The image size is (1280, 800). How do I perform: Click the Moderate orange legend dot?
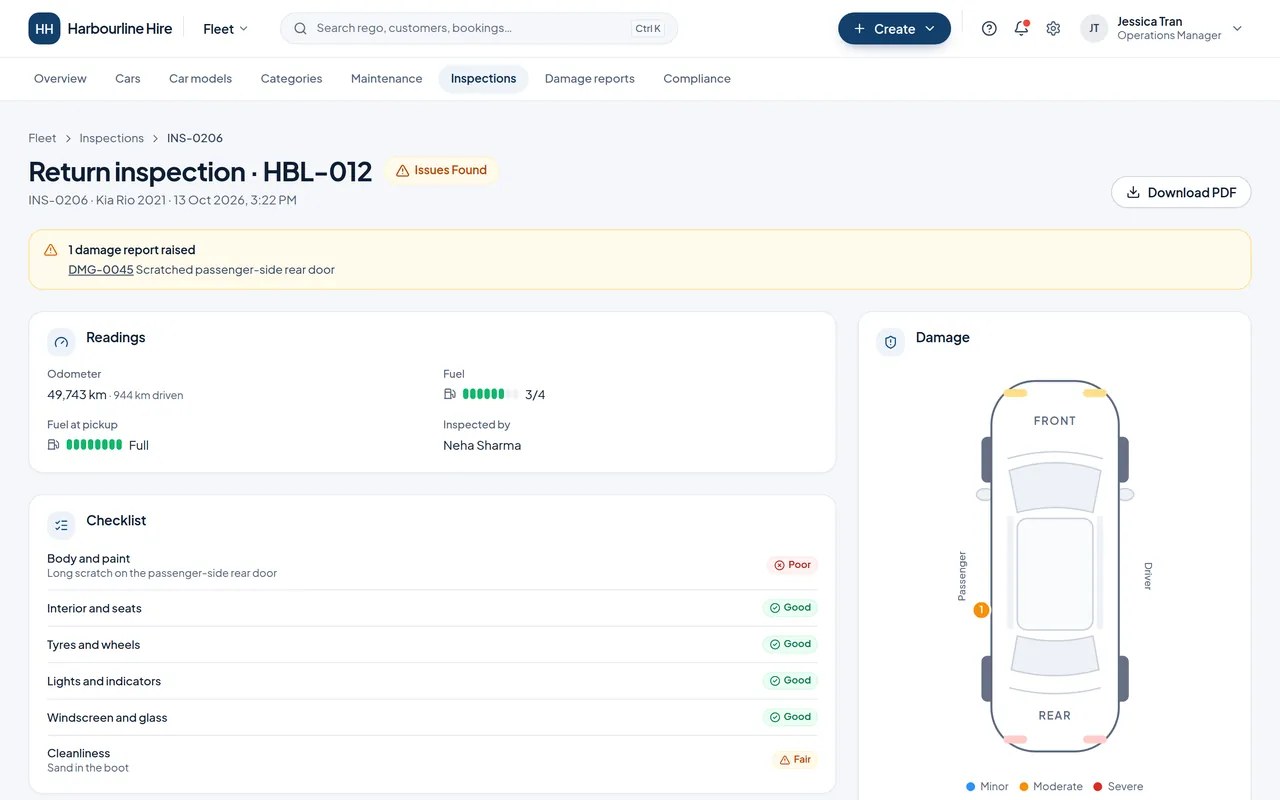point(1024,787)
